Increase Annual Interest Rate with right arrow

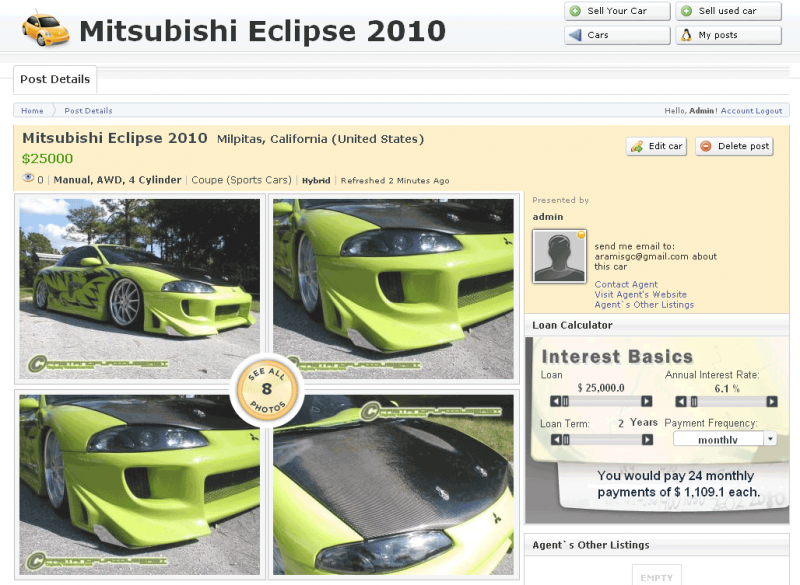click(771, 402)
